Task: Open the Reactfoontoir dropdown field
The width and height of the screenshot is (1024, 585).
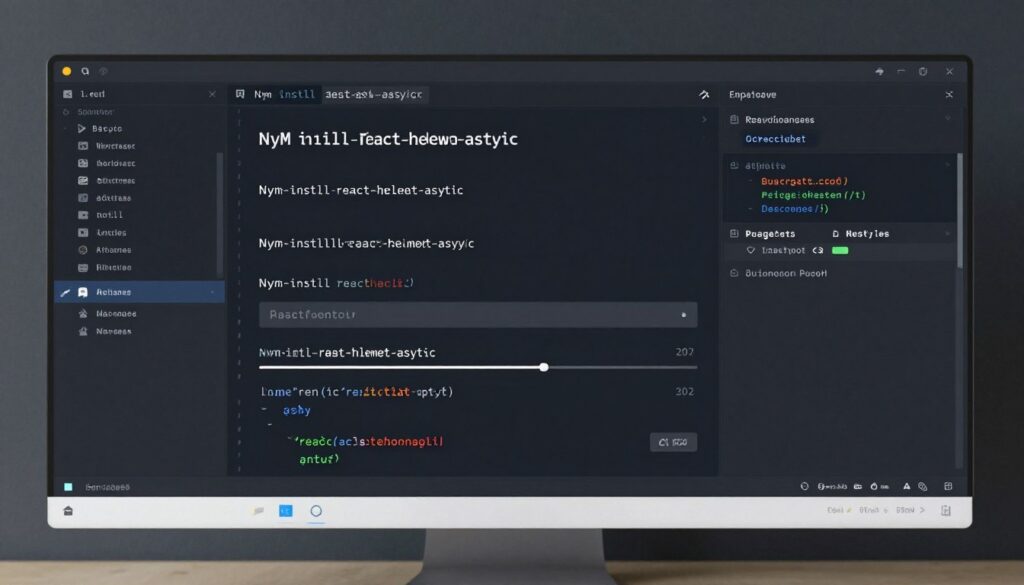Action: coord(478,315)
